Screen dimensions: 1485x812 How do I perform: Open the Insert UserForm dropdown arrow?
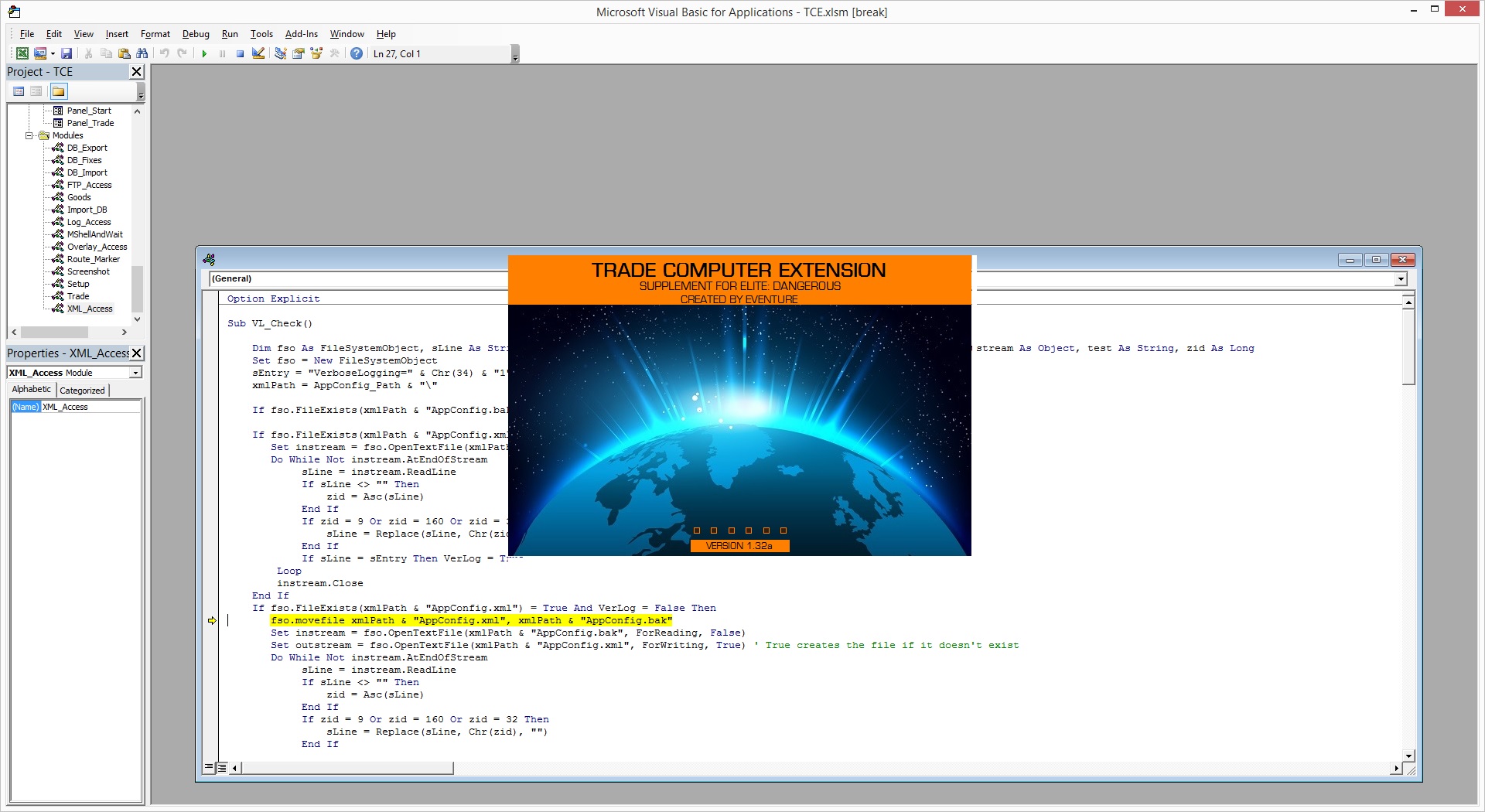coord(53,53)
